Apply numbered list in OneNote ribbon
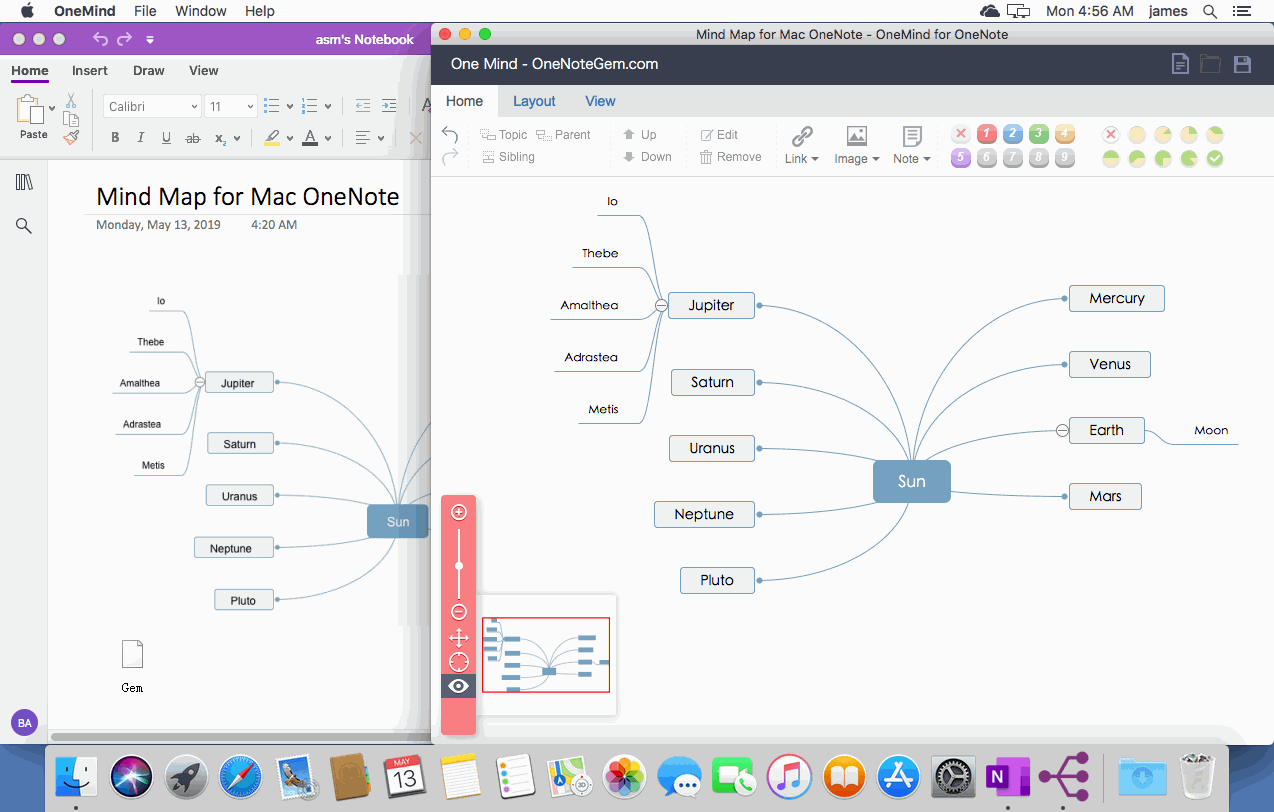This screenshot has width=1274, height=812. [310, 106]
